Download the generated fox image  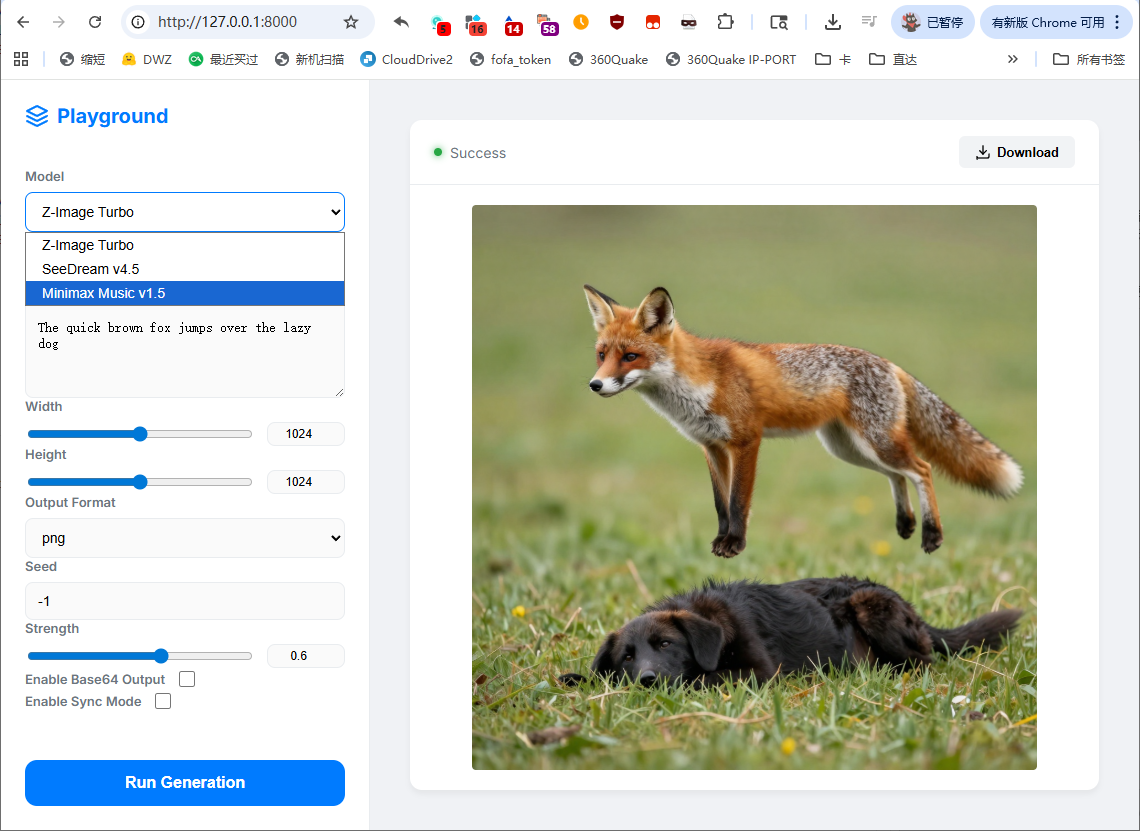[x=1016, y=152]
